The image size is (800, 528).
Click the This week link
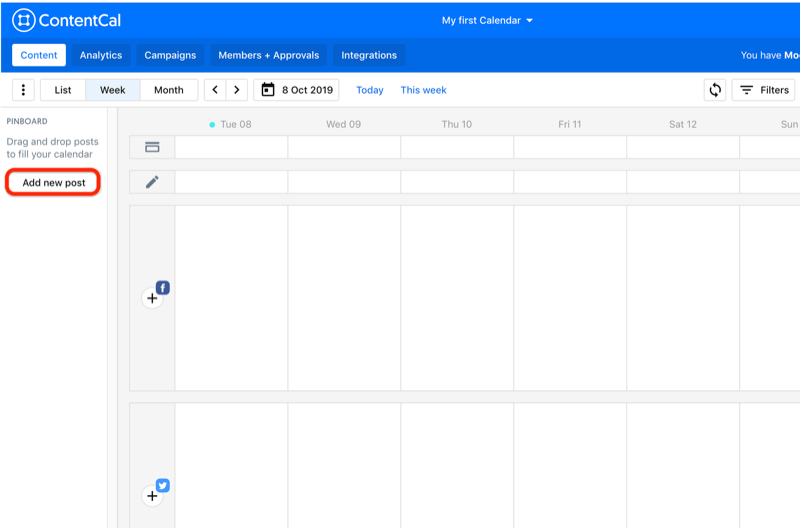pos(423,90)
